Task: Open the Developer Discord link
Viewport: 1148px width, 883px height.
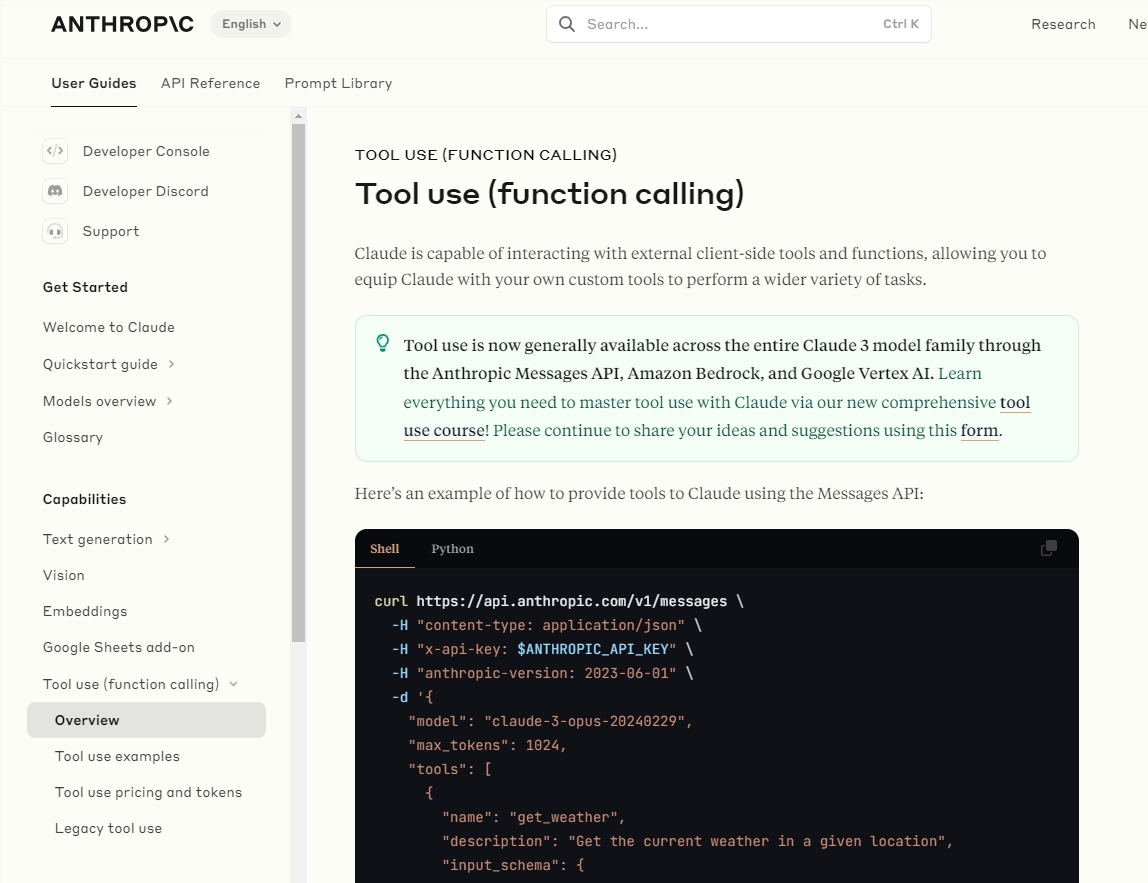Action: (146, 191)
